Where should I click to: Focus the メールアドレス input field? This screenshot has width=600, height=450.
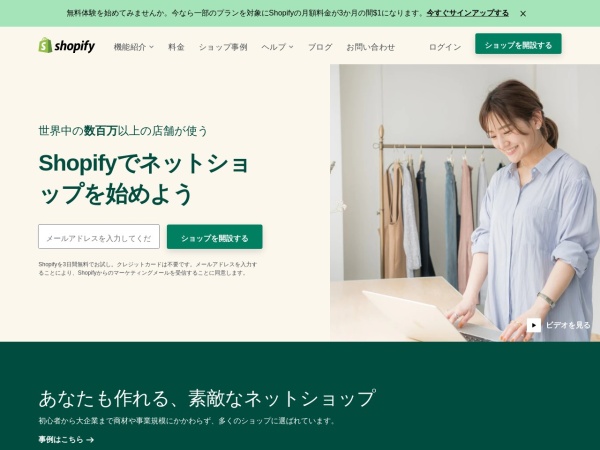pyautogui.click(x=99, y=236)
